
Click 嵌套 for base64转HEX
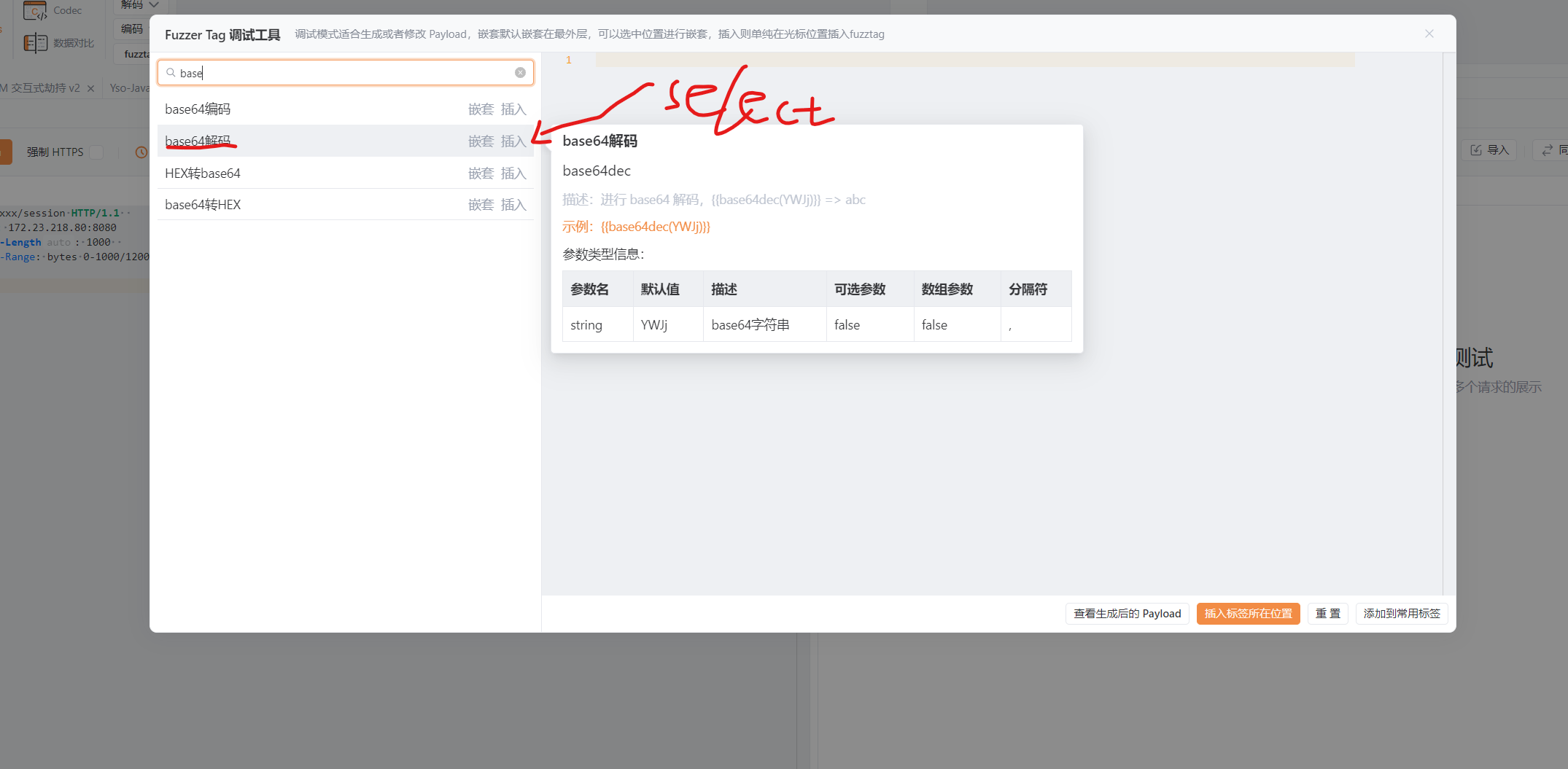coord(481,205)
